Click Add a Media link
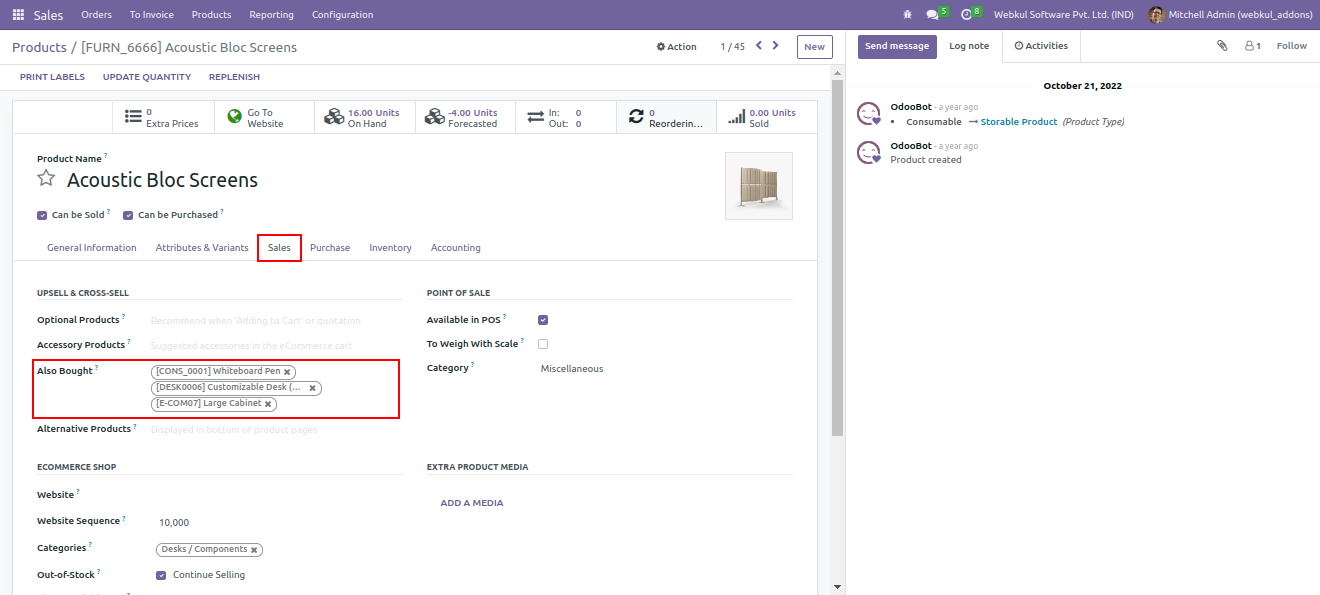This screenshot has width=1320, height=595. pos(472,503)
